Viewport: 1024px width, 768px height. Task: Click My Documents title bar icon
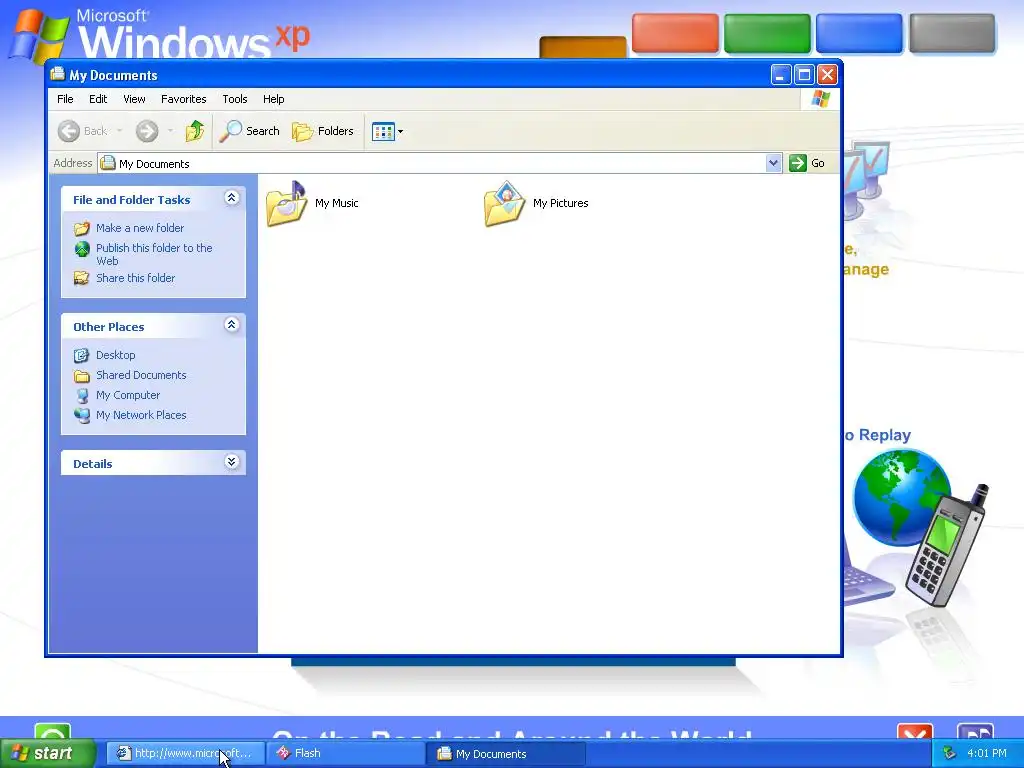pos(57,74)
